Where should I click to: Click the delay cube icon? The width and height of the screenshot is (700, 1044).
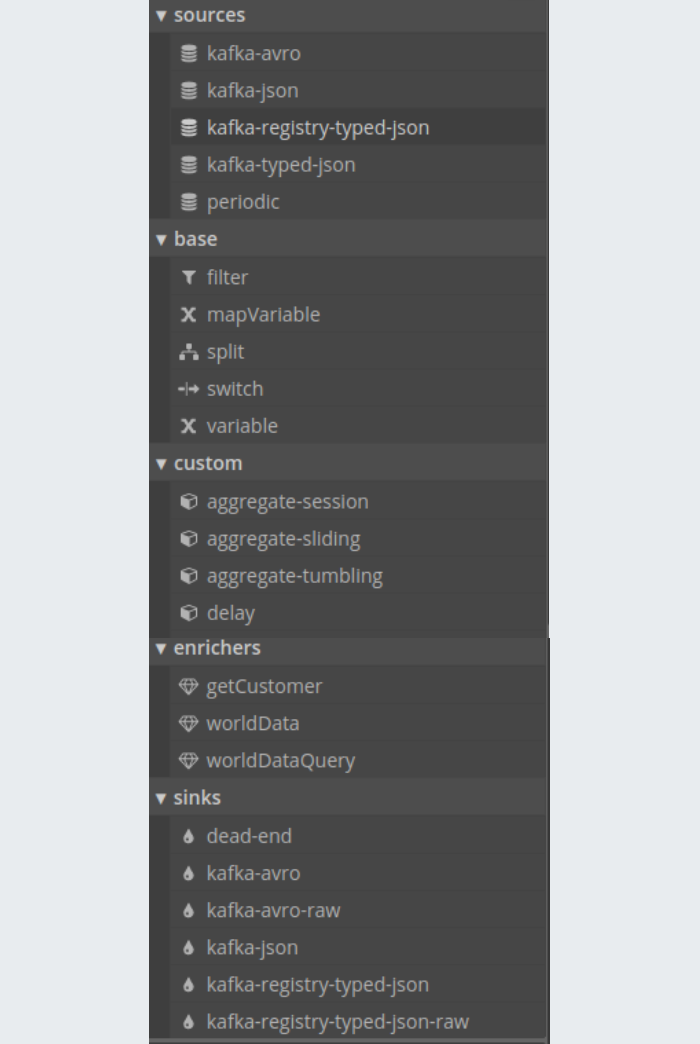coord(188,613)
